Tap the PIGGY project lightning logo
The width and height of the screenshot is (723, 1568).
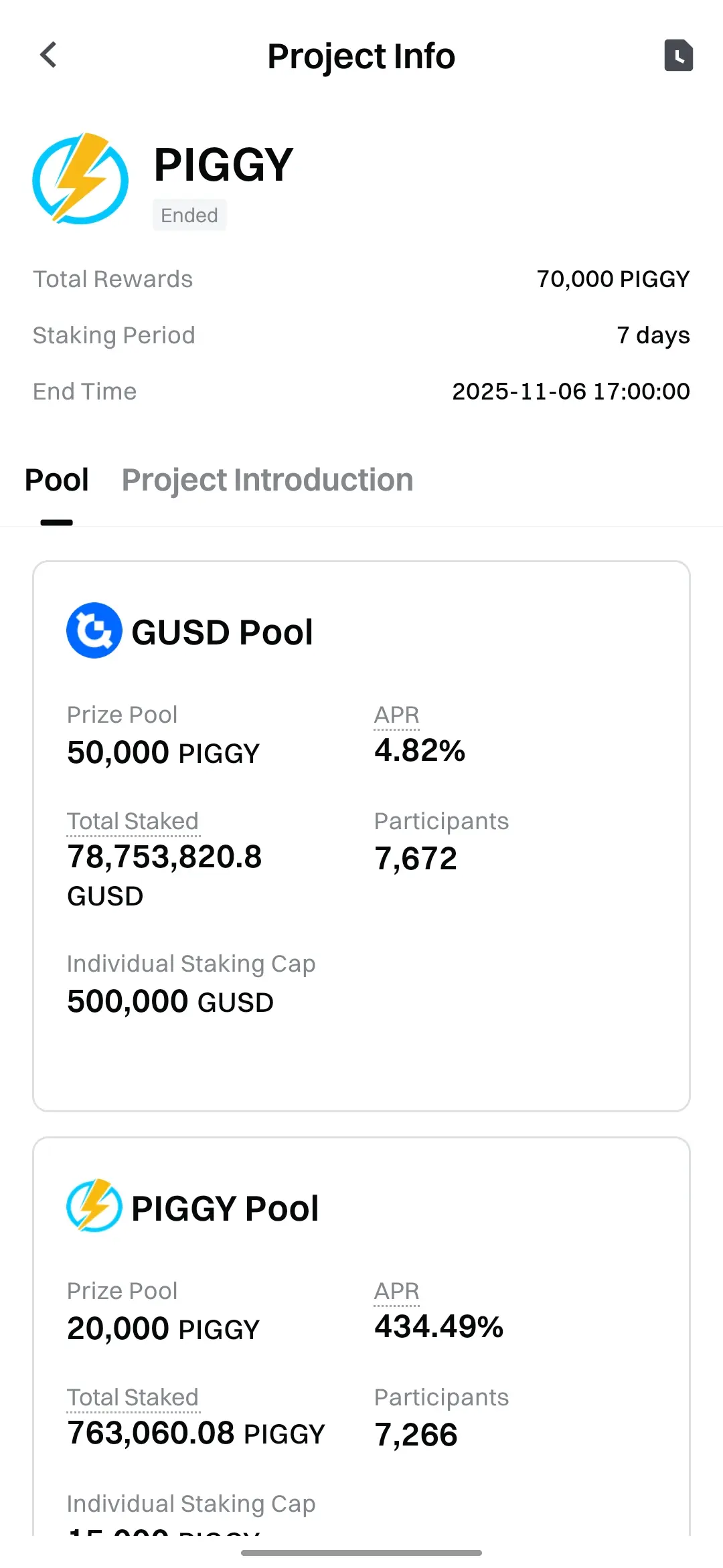click(x=80, y=179)
